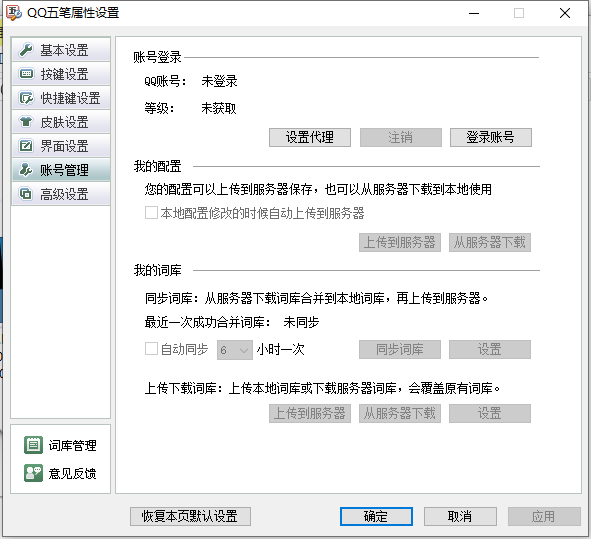The height and width of the screenshot is (539, 591).
Task: Expand the sync interval hours dropdown
Action: click(x=234, y=350)
